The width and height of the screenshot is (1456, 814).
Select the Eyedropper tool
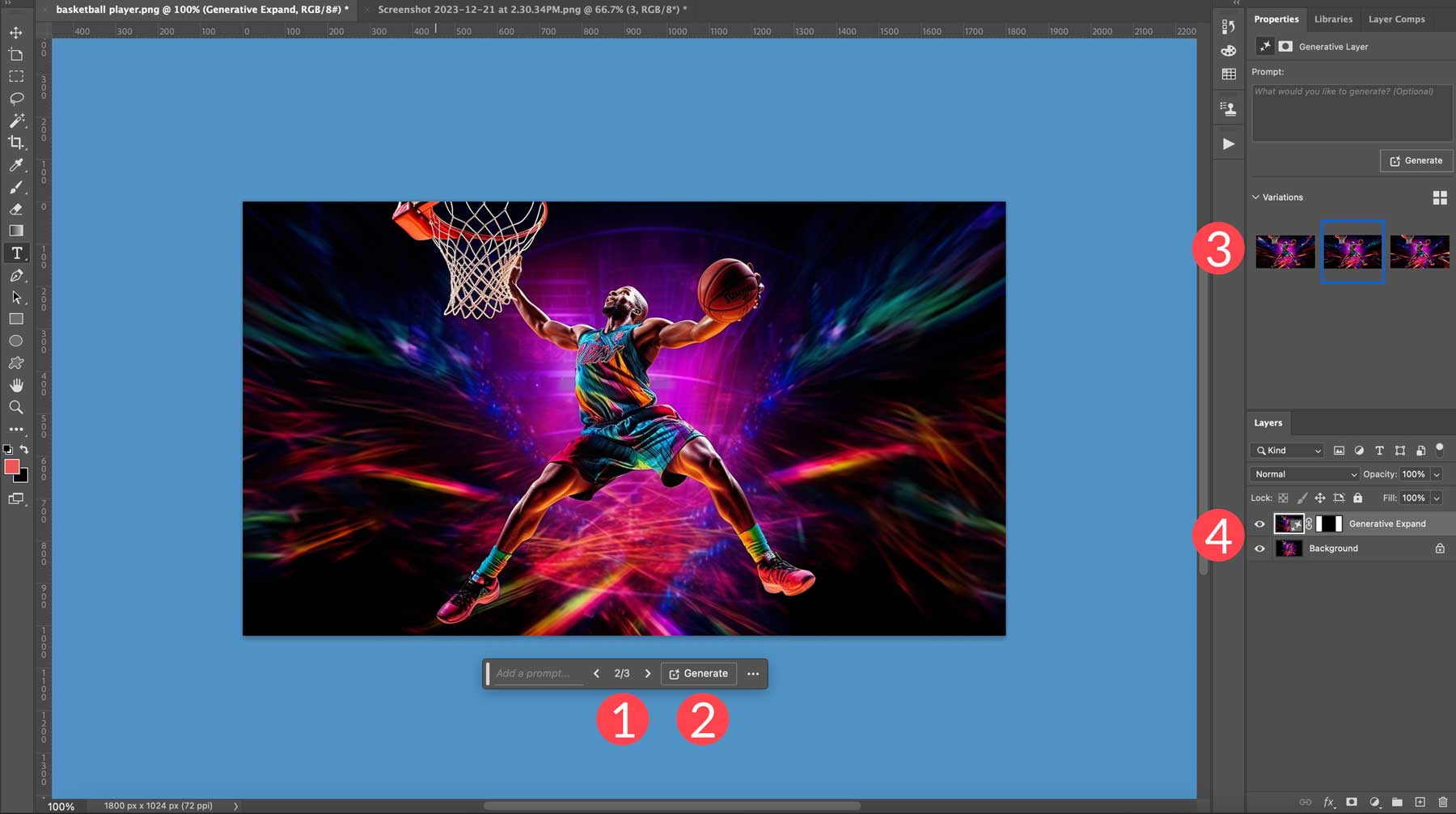pos(16,166)
